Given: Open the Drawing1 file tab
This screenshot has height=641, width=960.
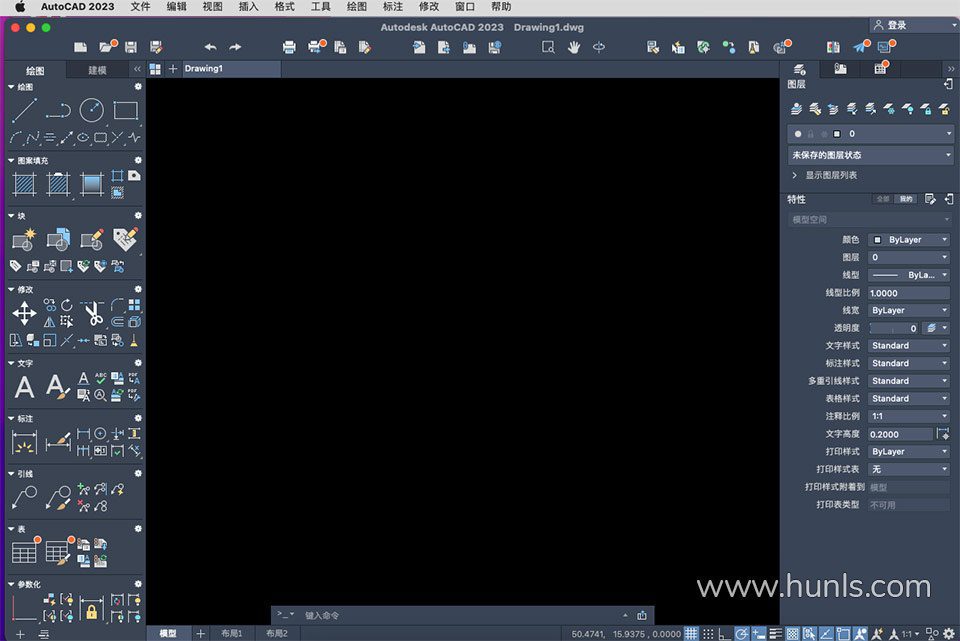Looking at the screenshot, I should click(x=231, y=69).
